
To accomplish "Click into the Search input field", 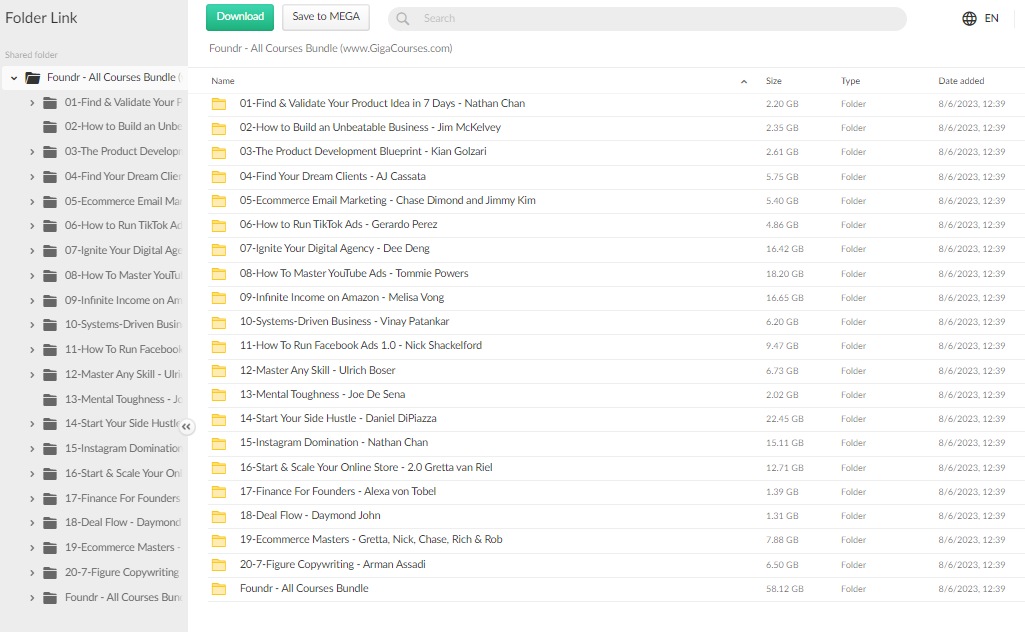I will pos(650,18).
